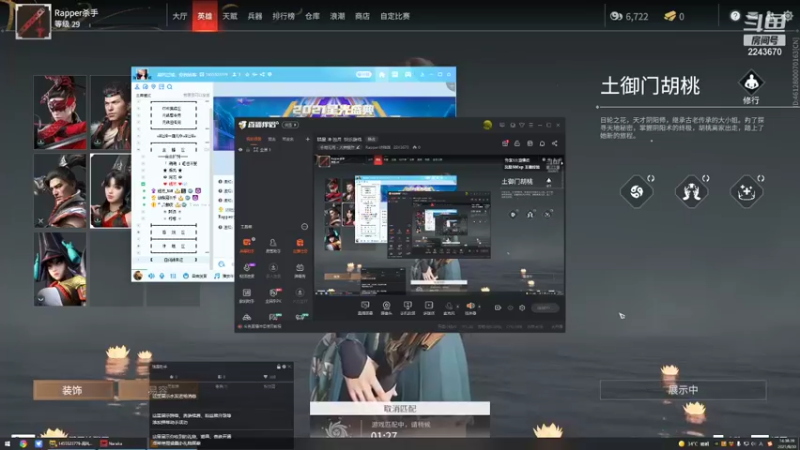Open the settings gear in streaming app

pos(522,308)
